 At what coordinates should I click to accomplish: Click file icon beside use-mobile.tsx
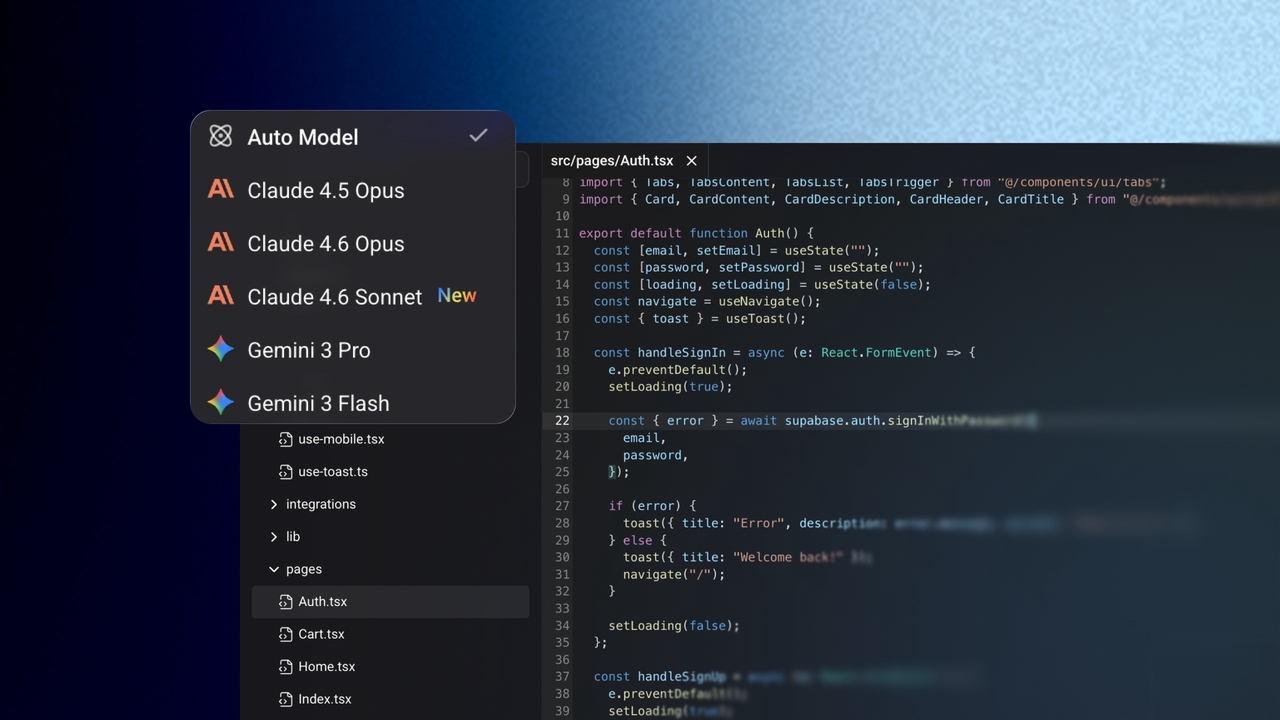click(x=285, y=439)
